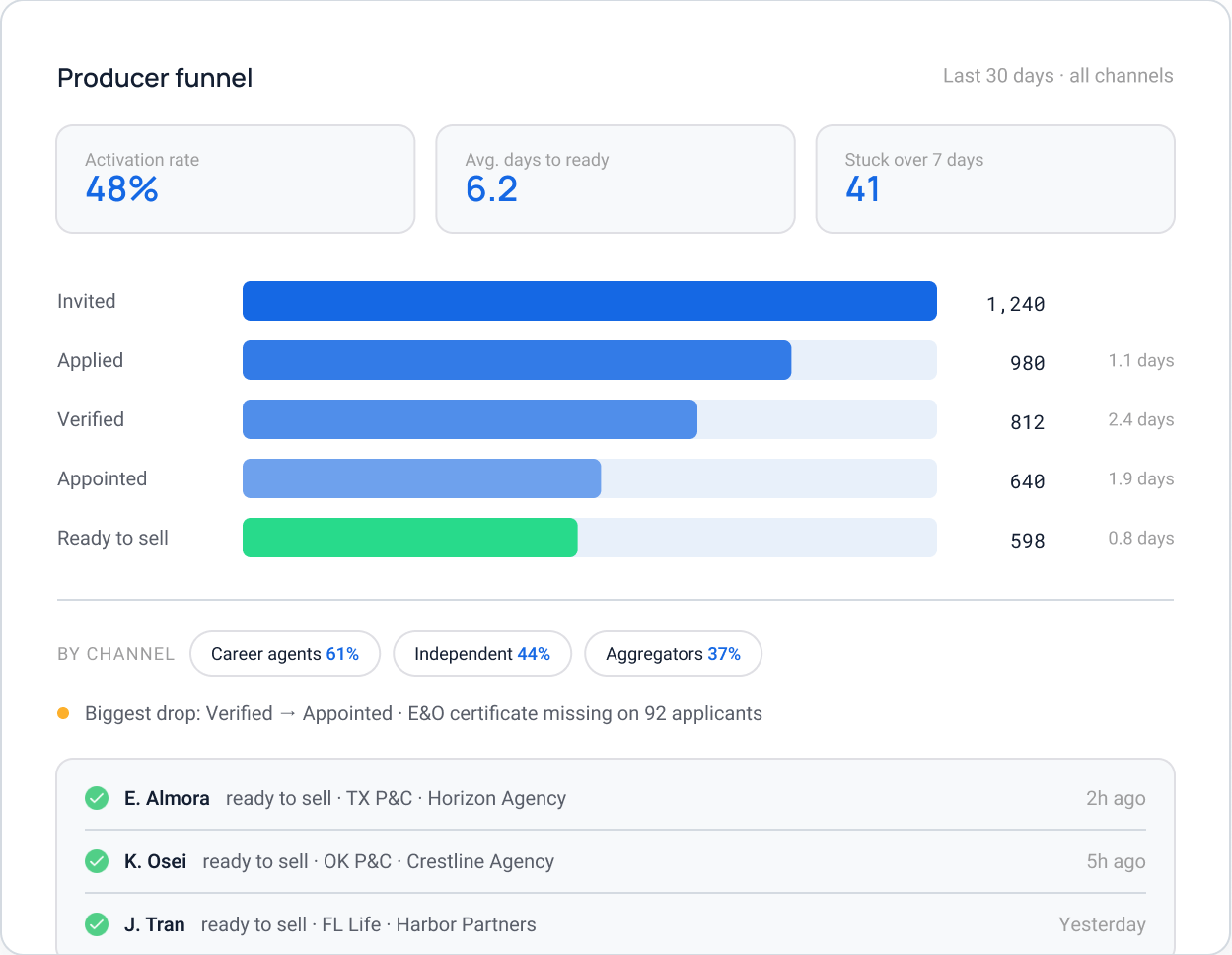Click the BY CHANNEL label

tap(115, 654)
